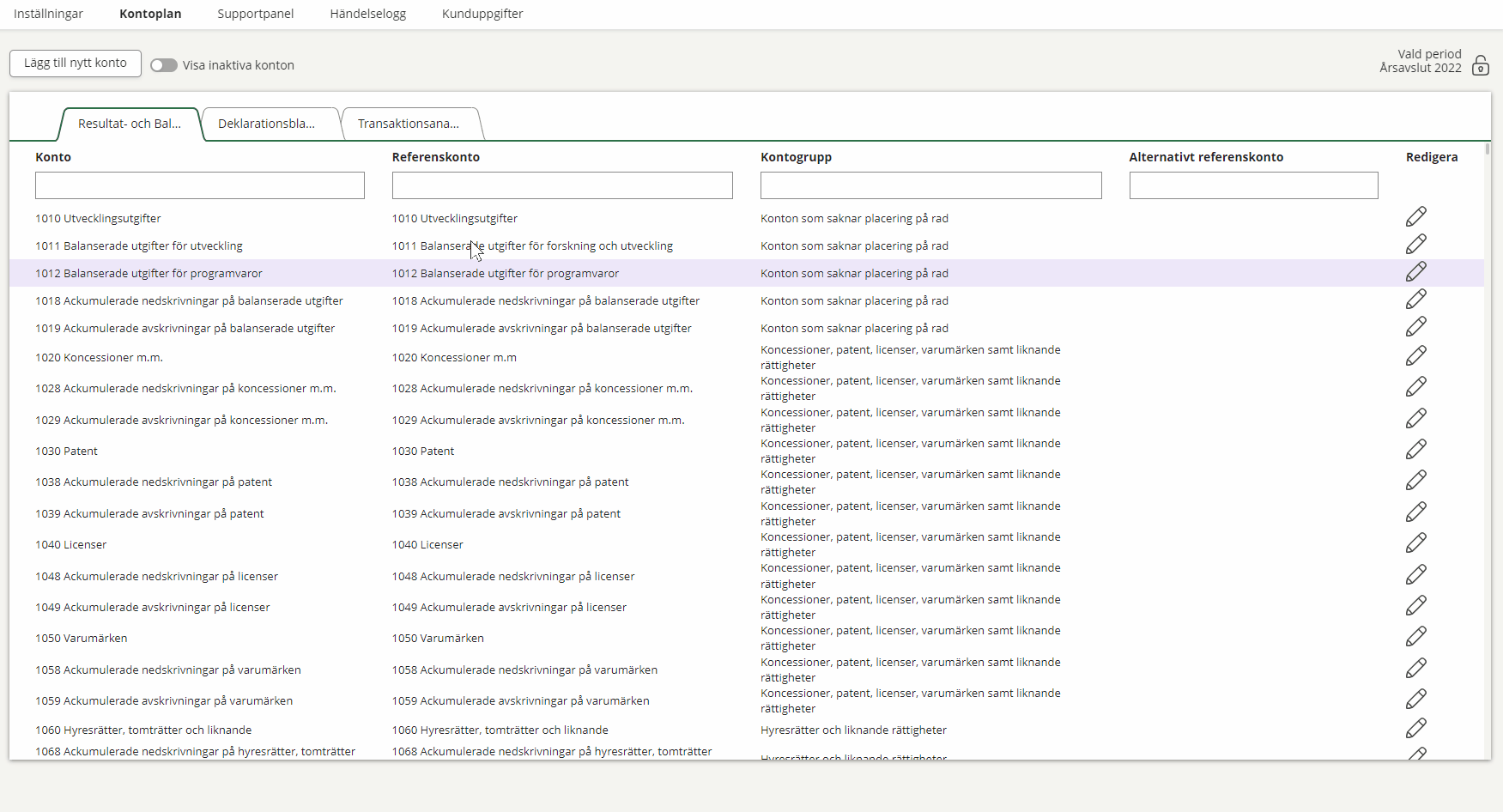Focus the Kontogrupp filter text box
Image resolution: width=1503 pixels, height=812 pixels.
(930, 185)
